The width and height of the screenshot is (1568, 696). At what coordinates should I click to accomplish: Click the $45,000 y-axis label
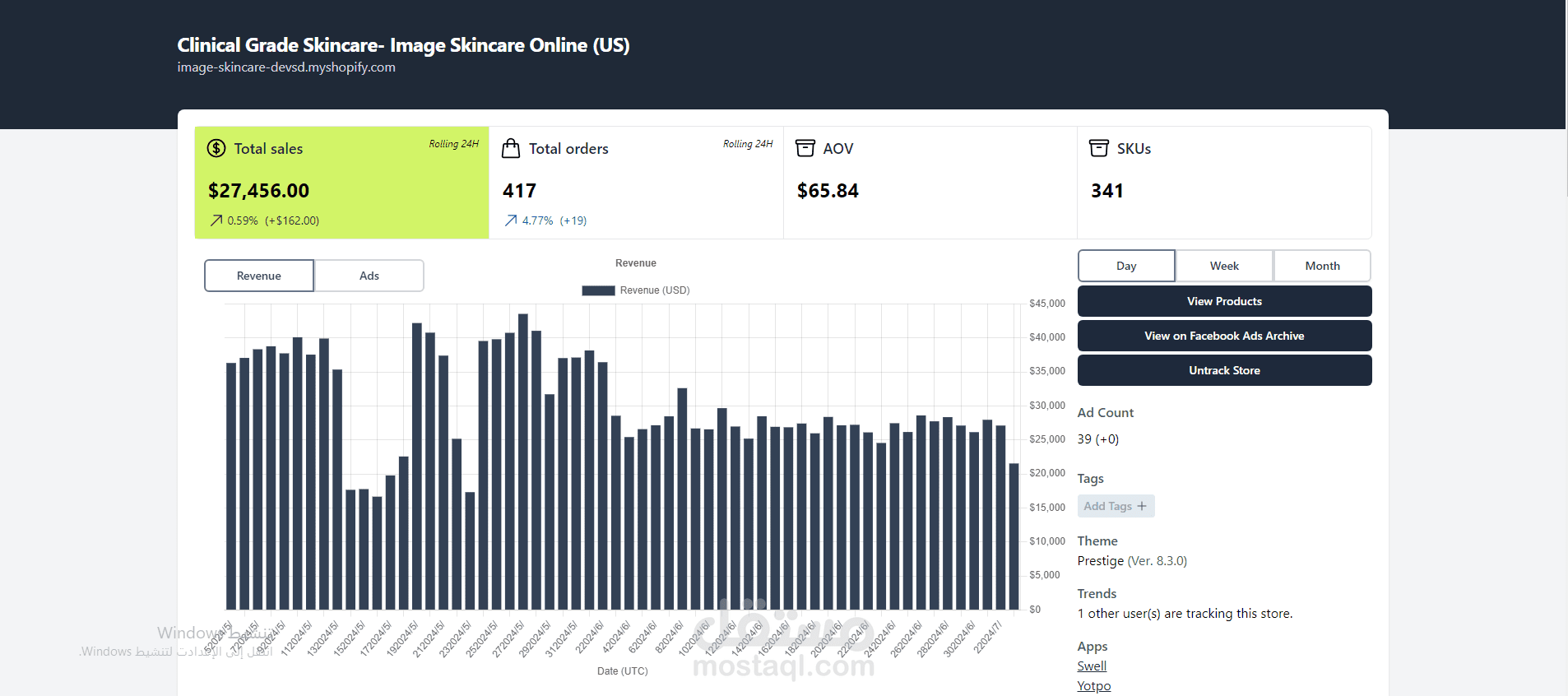coord(1047,304)
